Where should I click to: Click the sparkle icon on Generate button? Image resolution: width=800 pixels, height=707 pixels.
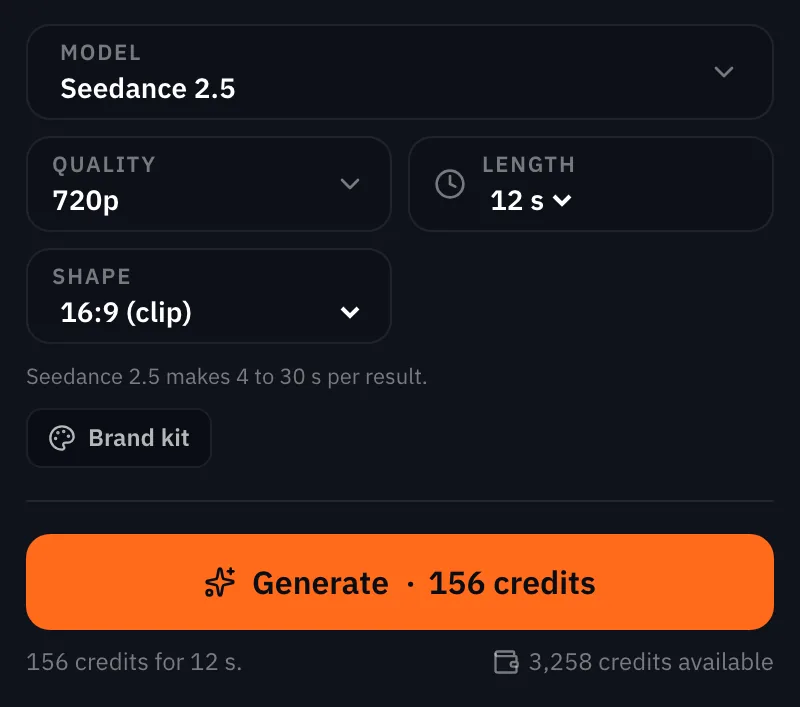[220, 582]
